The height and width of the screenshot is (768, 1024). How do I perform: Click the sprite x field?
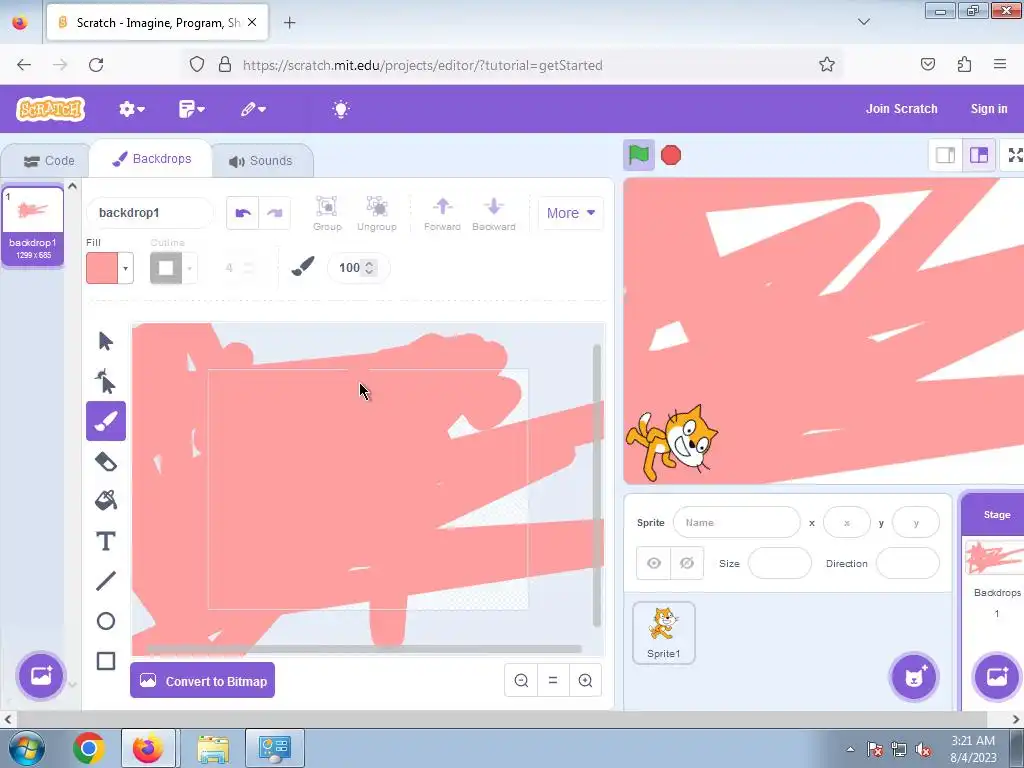tap(847, 522)
